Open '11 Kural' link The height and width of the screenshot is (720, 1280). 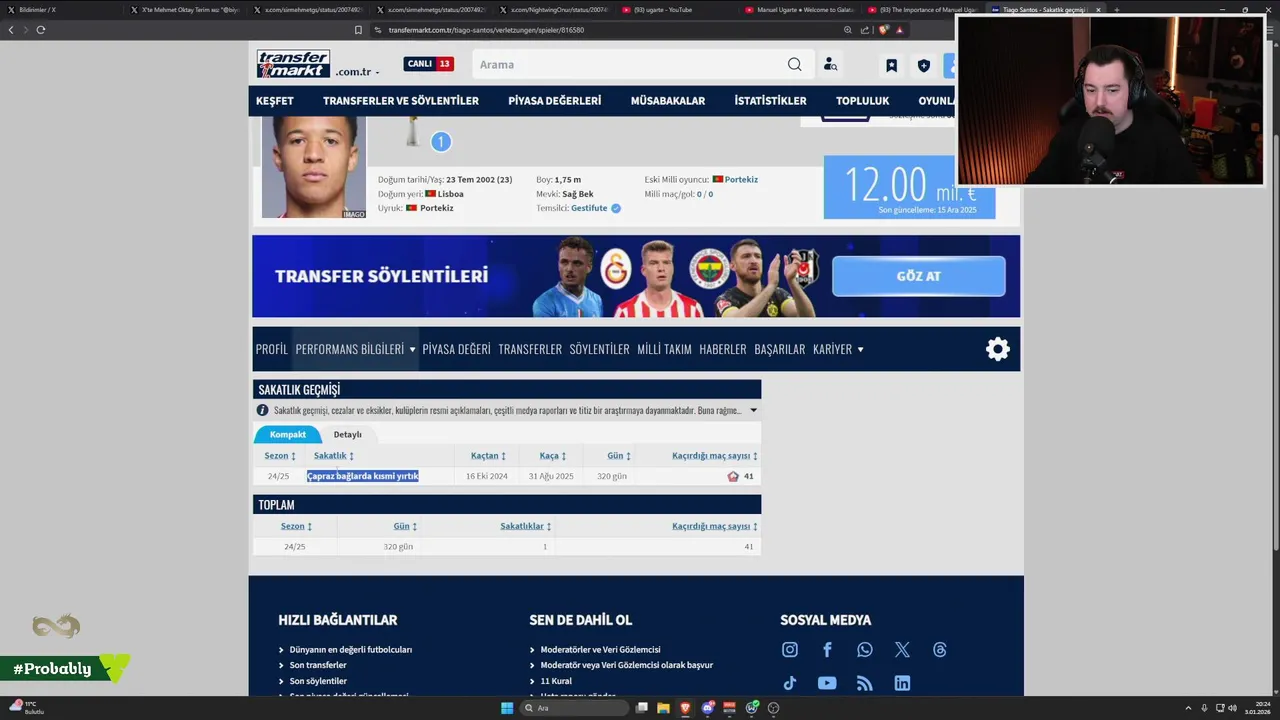[x=556, y=681]
